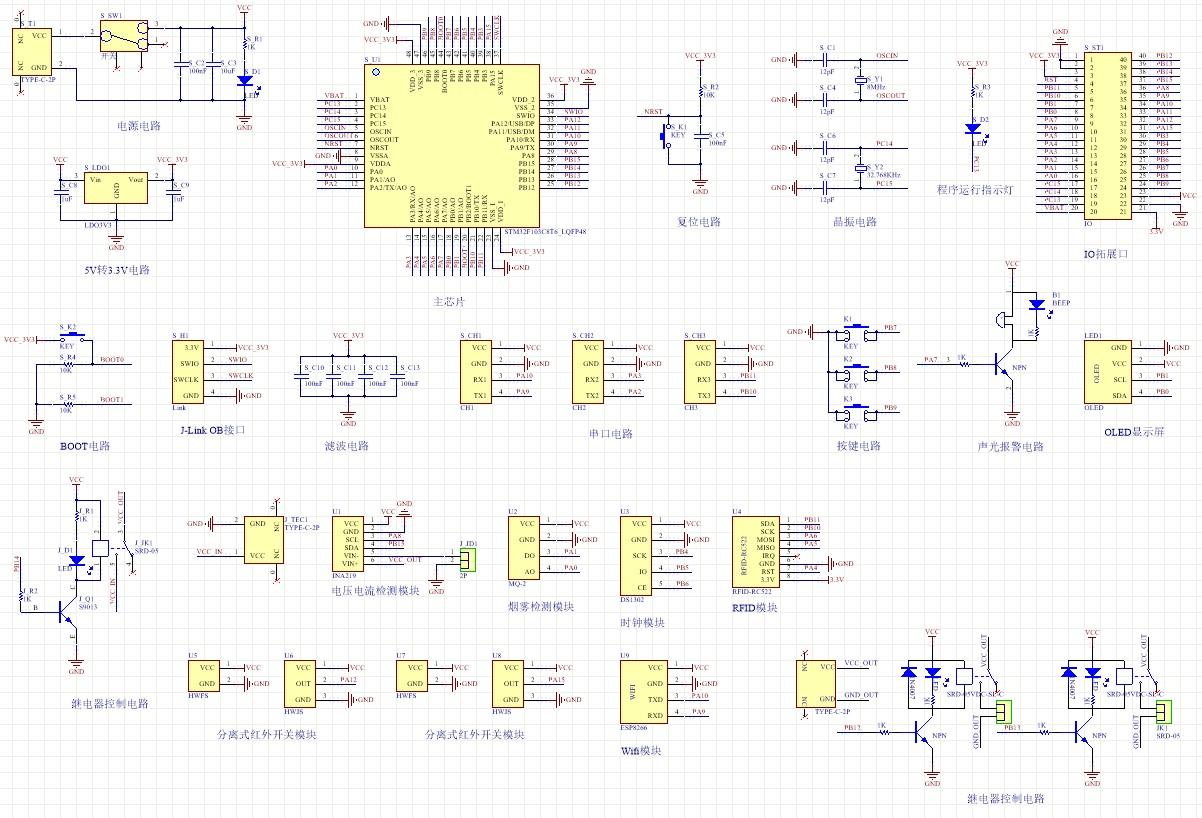The width and height of the screenshot is (1202, 818).
Task: Select the S_ST1 IO expansion header
Action: point(1106,135)
